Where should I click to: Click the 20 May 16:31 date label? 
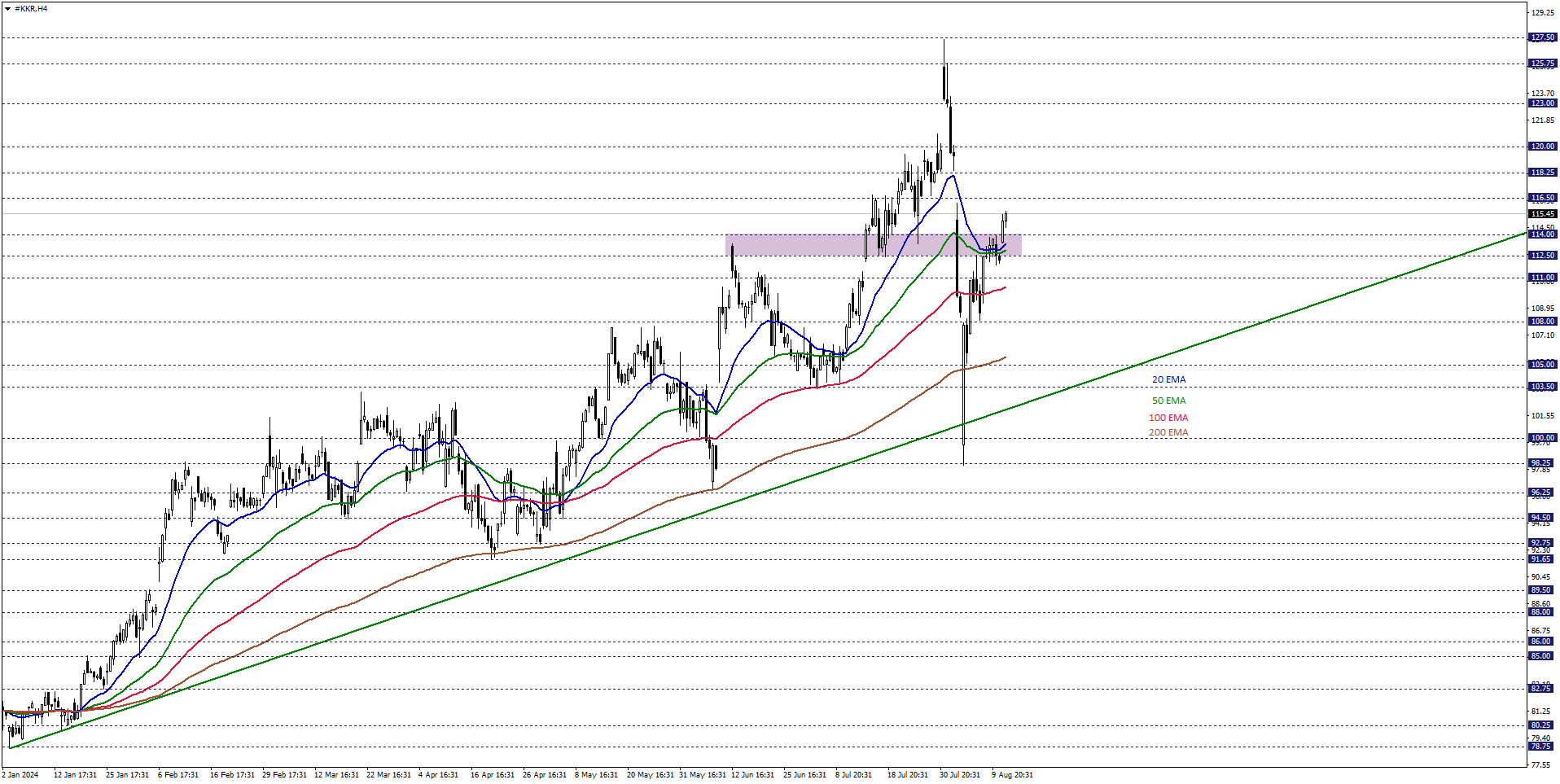pyautogui.click(x=651, y=775)
